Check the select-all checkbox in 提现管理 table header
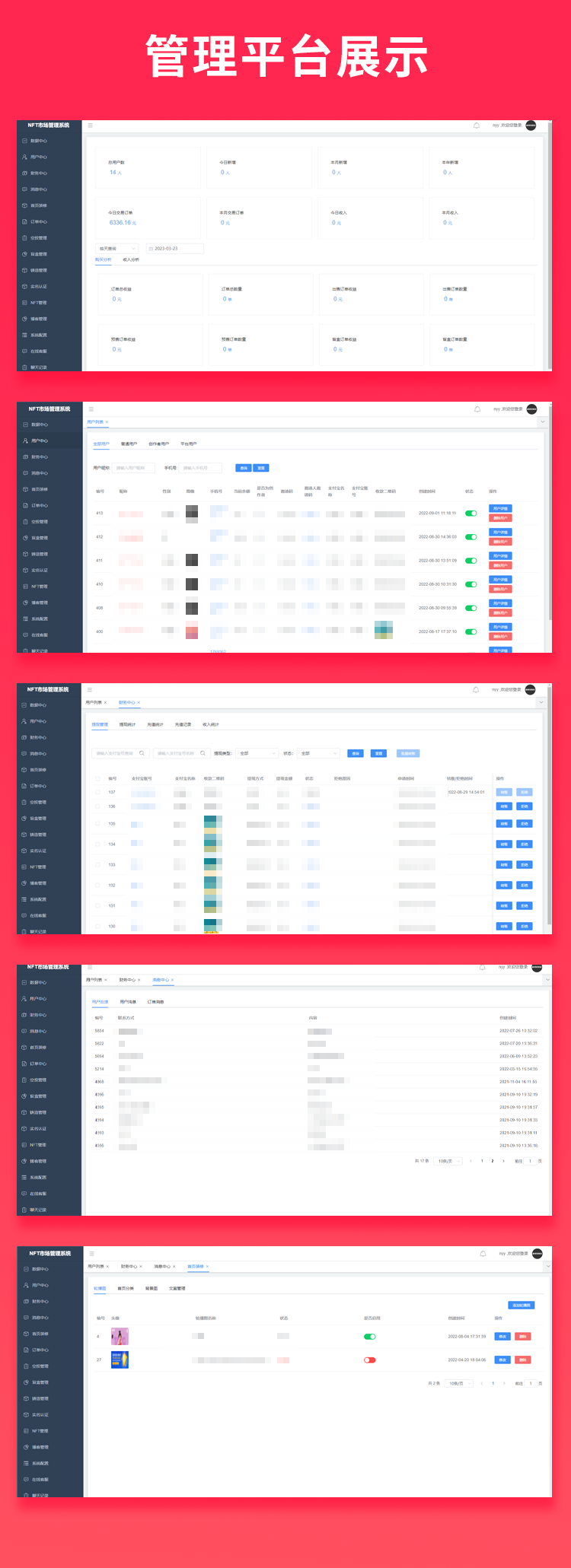 [97, 778]
